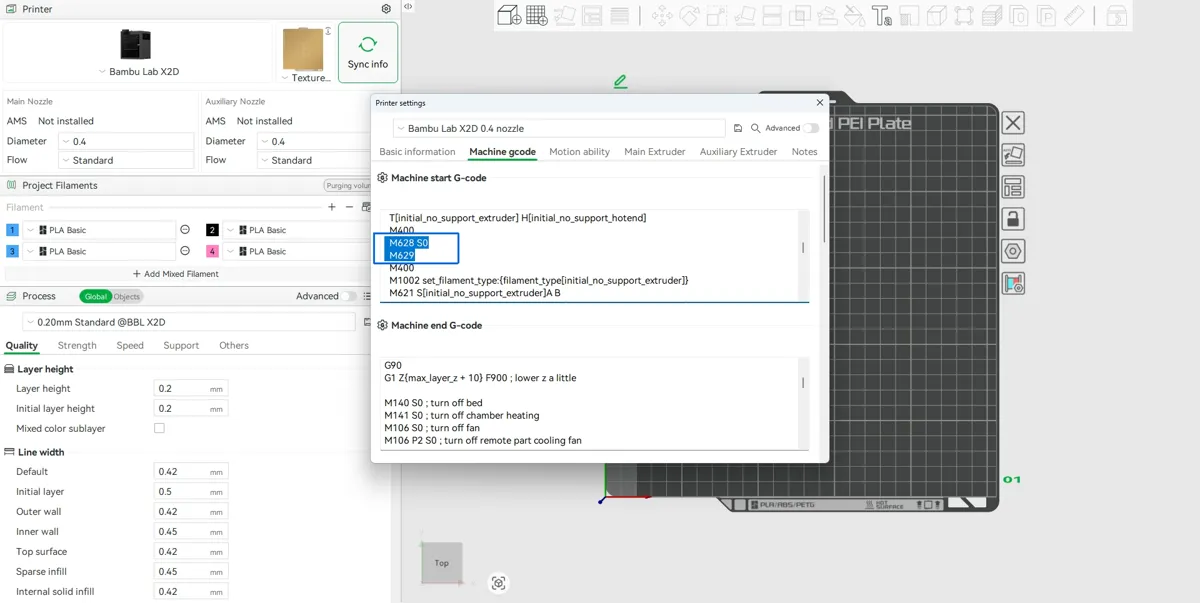The width and height of the screenshot is (1200, 603).
Task: Open the Main Nozzle Diameter dropdown
Action: tap(126, 141)
